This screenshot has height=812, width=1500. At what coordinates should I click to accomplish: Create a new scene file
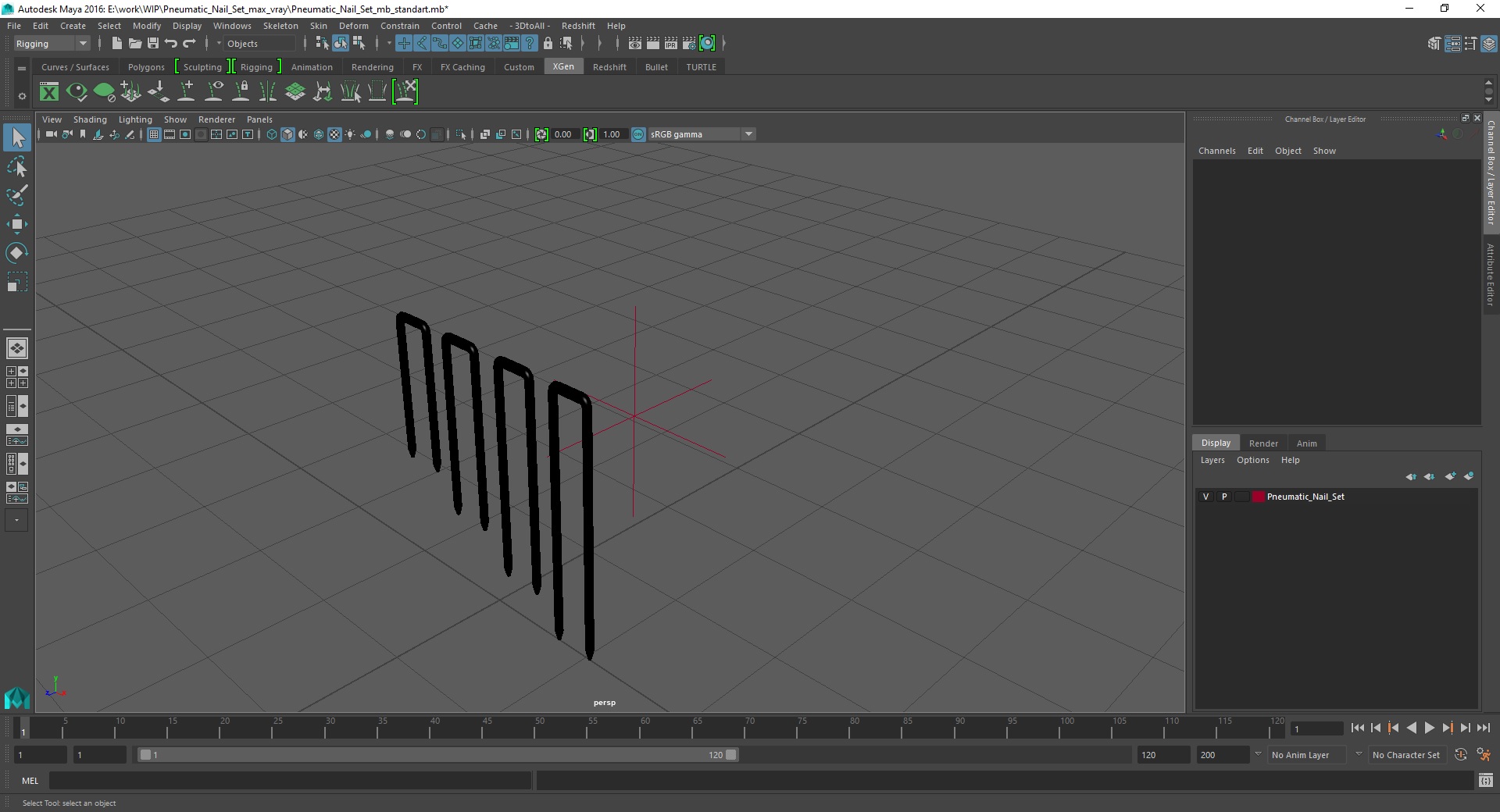[x=116, y=44]
